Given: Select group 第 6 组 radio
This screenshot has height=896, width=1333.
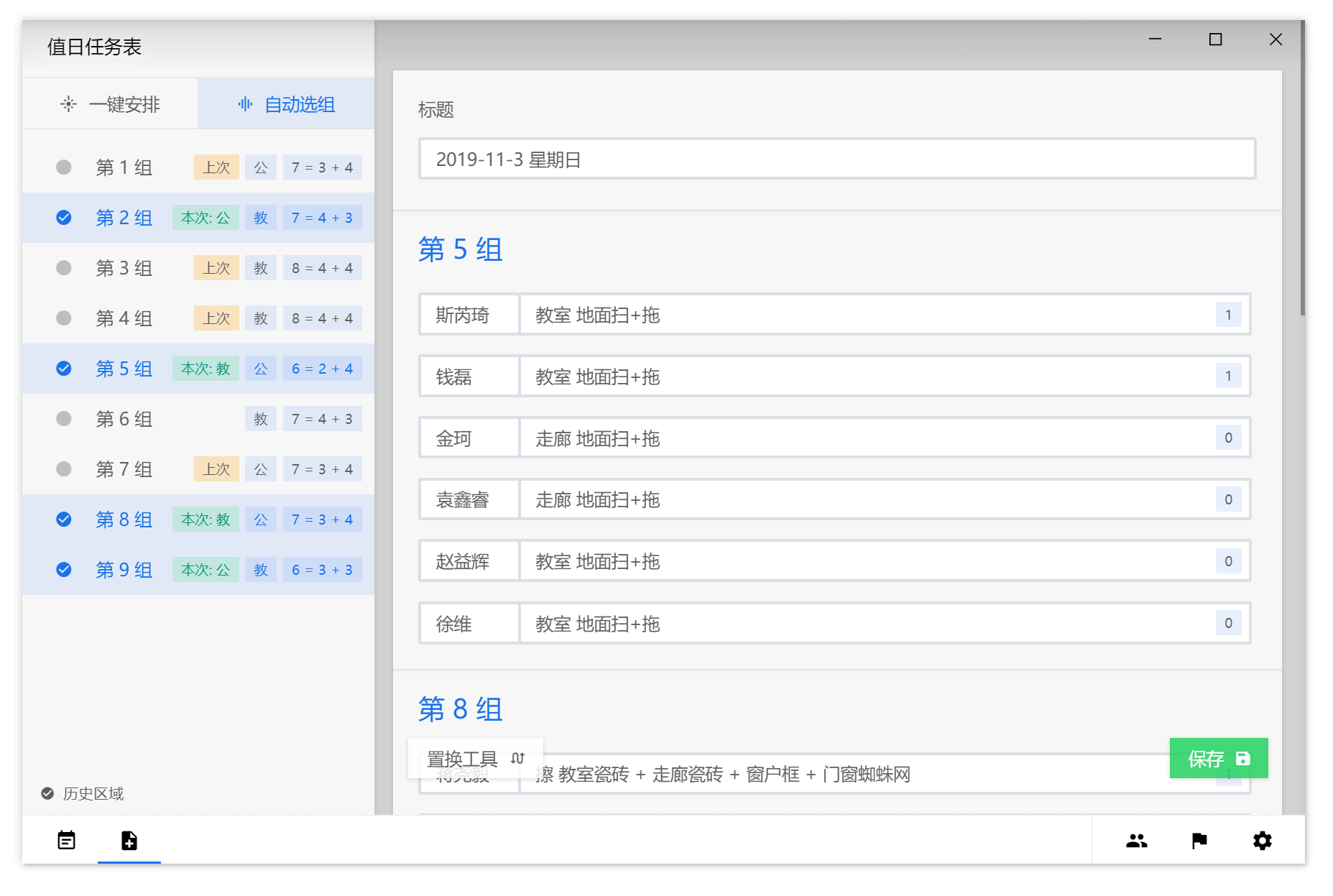Looking at the screenshot, I should 64,419.
